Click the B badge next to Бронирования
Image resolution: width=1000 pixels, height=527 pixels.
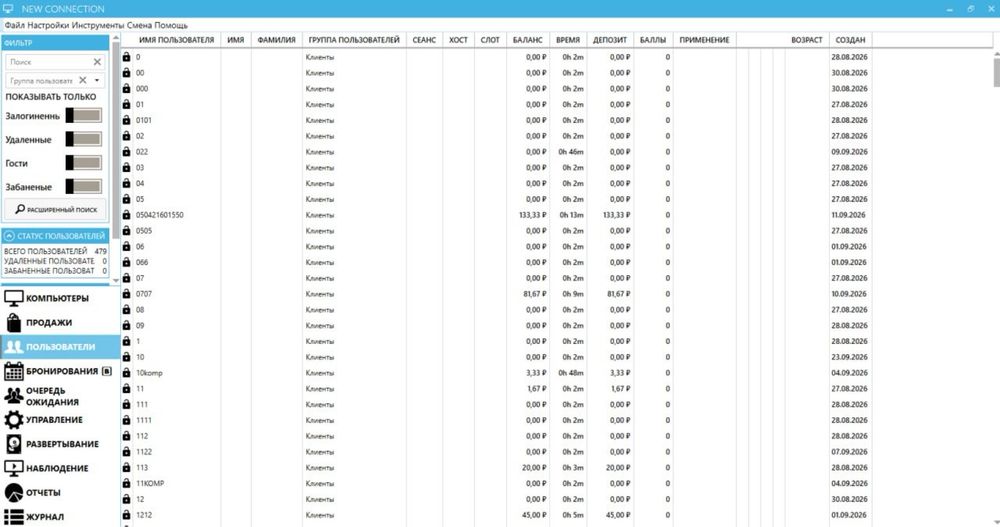(107, 371)
